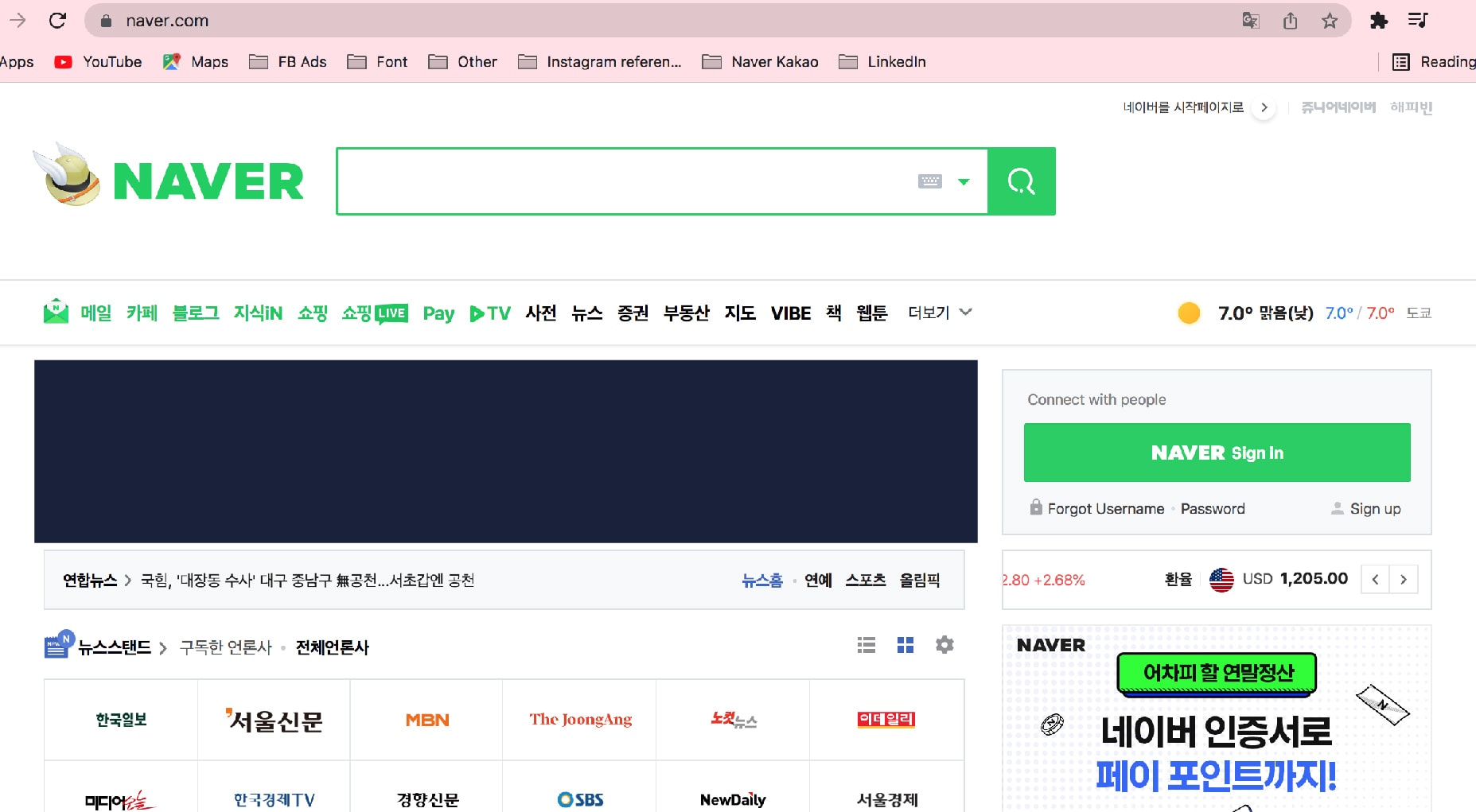Viewport: 1476px width, 812px height.
Task: Open the 뉴스 menu item
Action: point(587,313)
